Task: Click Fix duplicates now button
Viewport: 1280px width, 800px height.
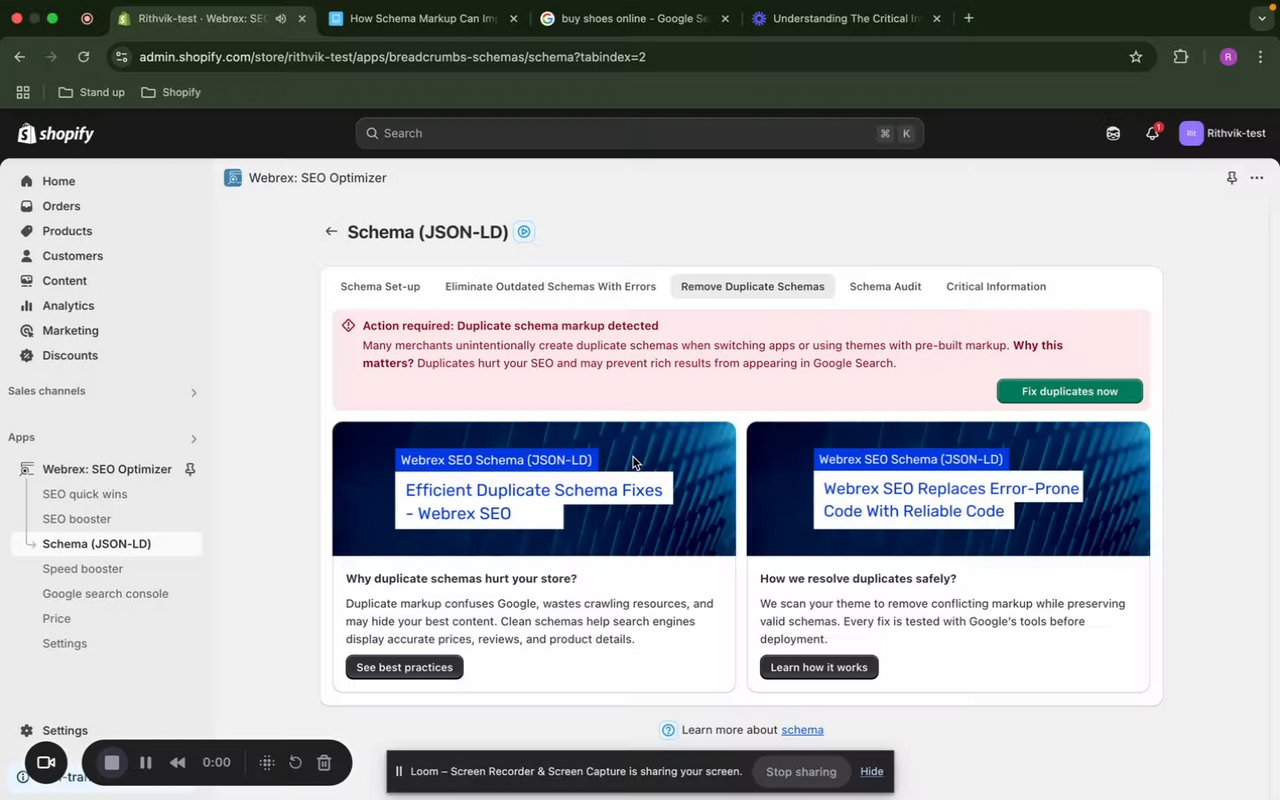Action: coord(1070,391)
